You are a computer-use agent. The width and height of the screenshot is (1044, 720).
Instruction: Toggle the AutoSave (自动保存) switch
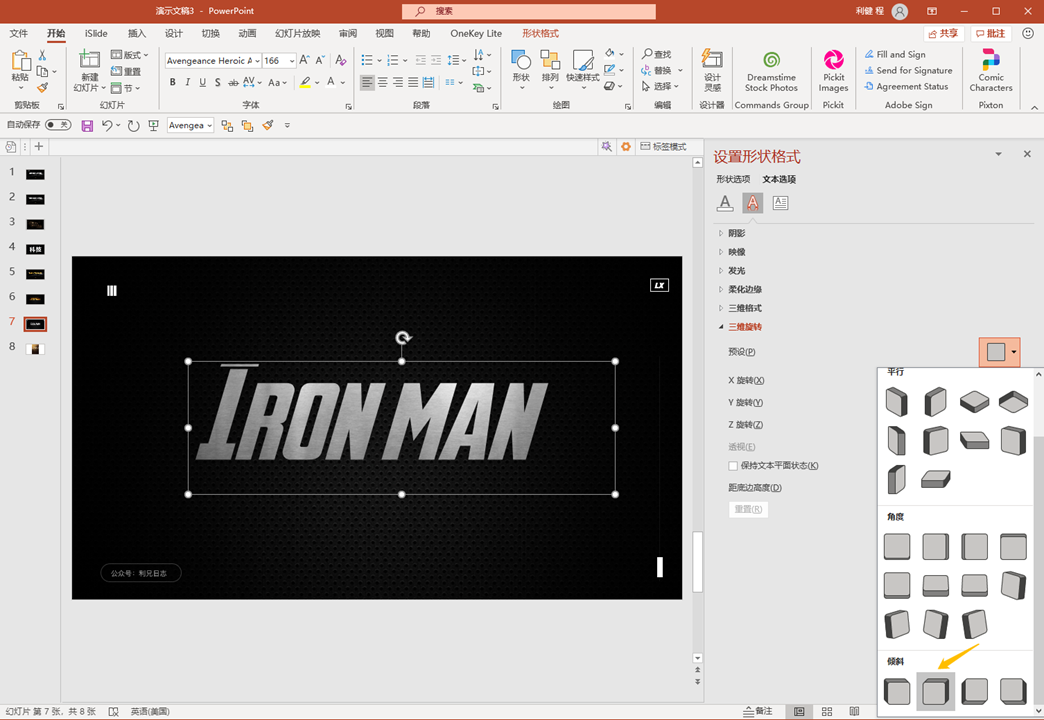point(58,125)
